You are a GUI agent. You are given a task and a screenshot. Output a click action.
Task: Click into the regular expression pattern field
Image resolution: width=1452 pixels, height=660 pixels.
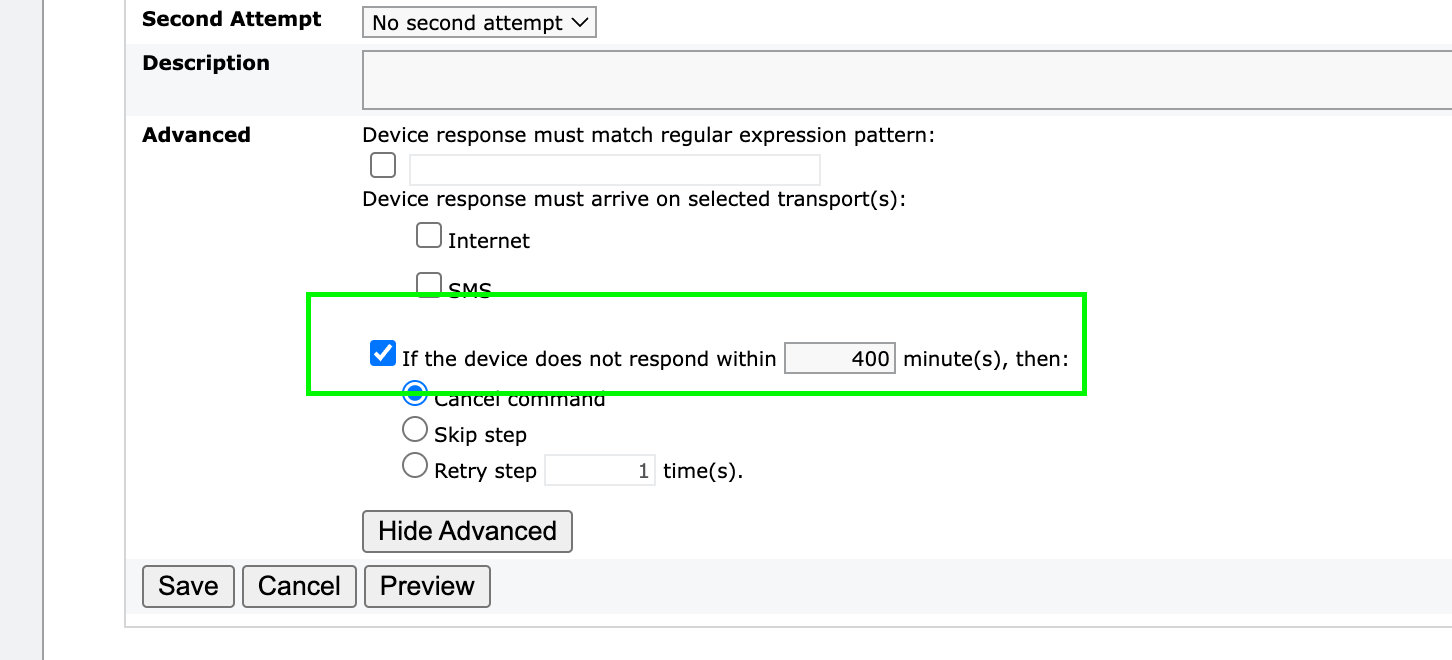[615, 169]
